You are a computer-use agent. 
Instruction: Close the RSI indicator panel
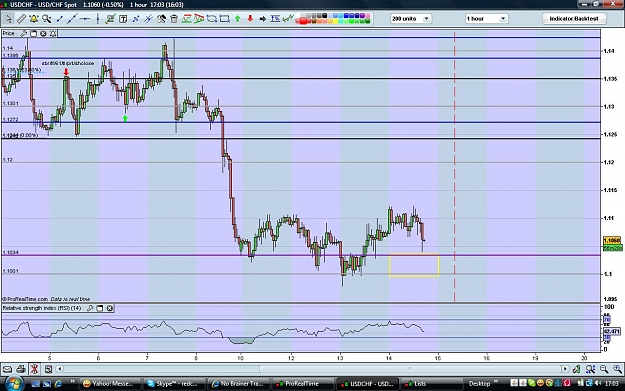point(109,308)
